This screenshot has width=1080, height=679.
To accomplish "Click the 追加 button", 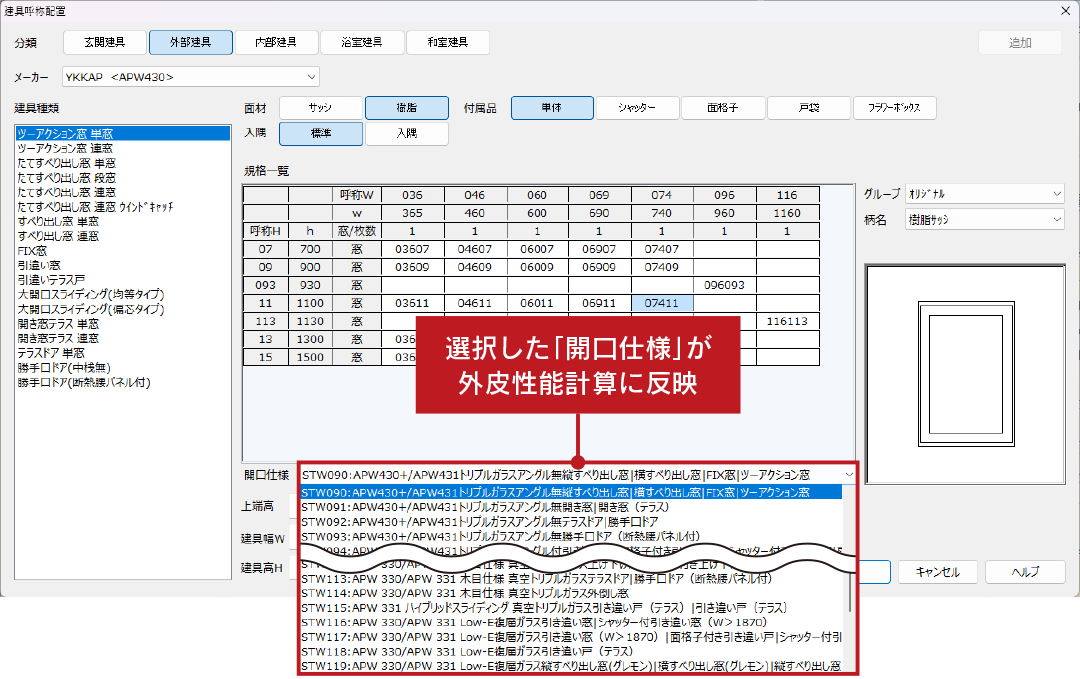I will click(x=1020, y=43).
